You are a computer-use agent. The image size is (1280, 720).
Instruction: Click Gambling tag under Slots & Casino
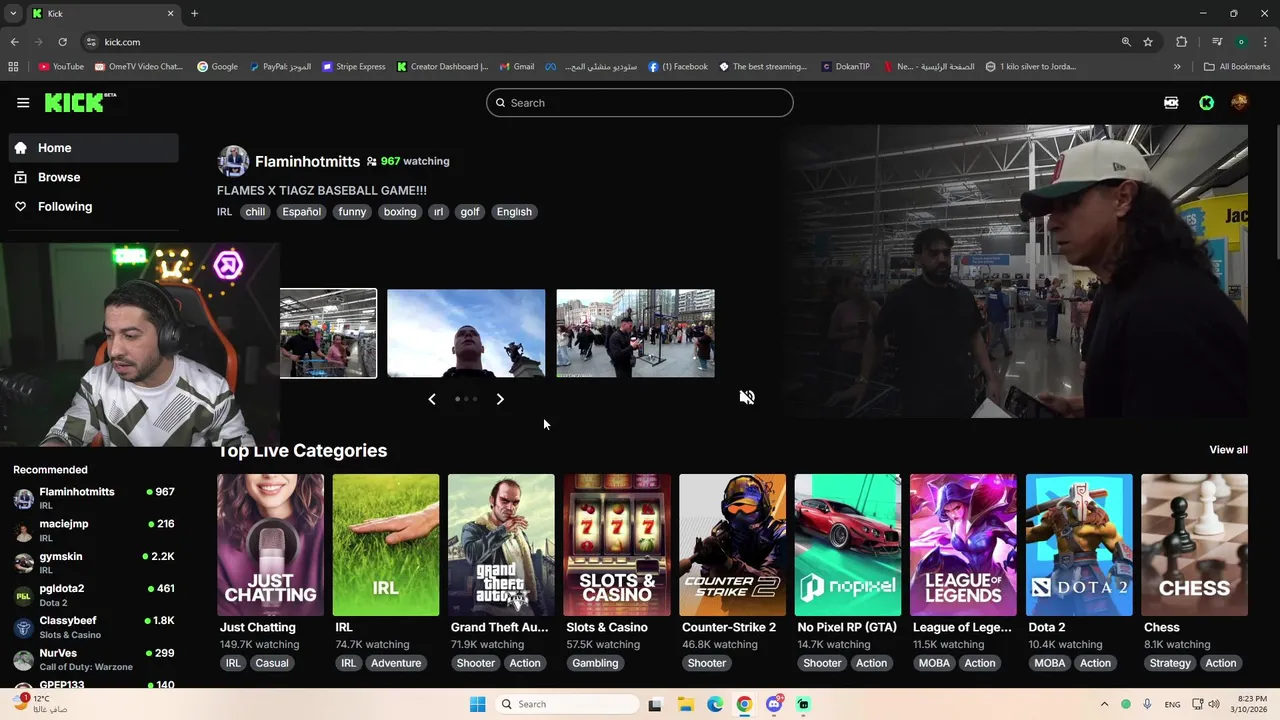pyautogui.click(x=595, y=663)
